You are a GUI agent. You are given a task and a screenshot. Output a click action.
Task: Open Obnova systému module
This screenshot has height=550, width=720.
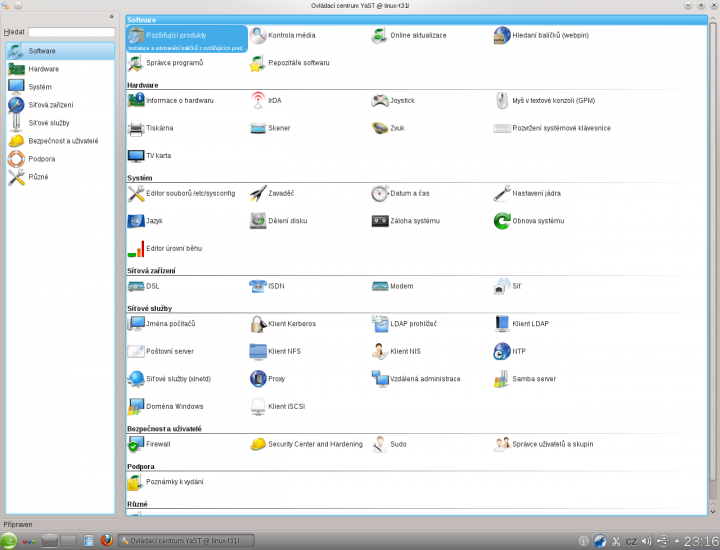529,221
